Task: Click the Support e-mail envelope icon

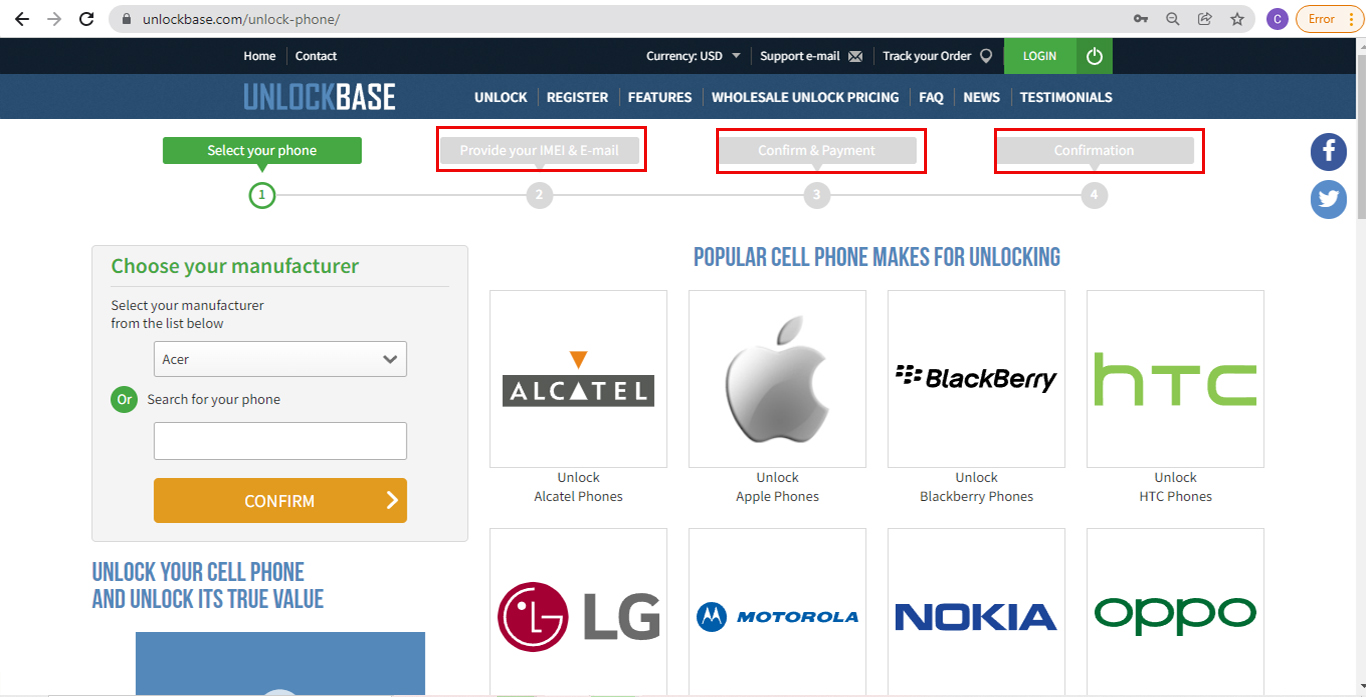Action: click(855, 57)
